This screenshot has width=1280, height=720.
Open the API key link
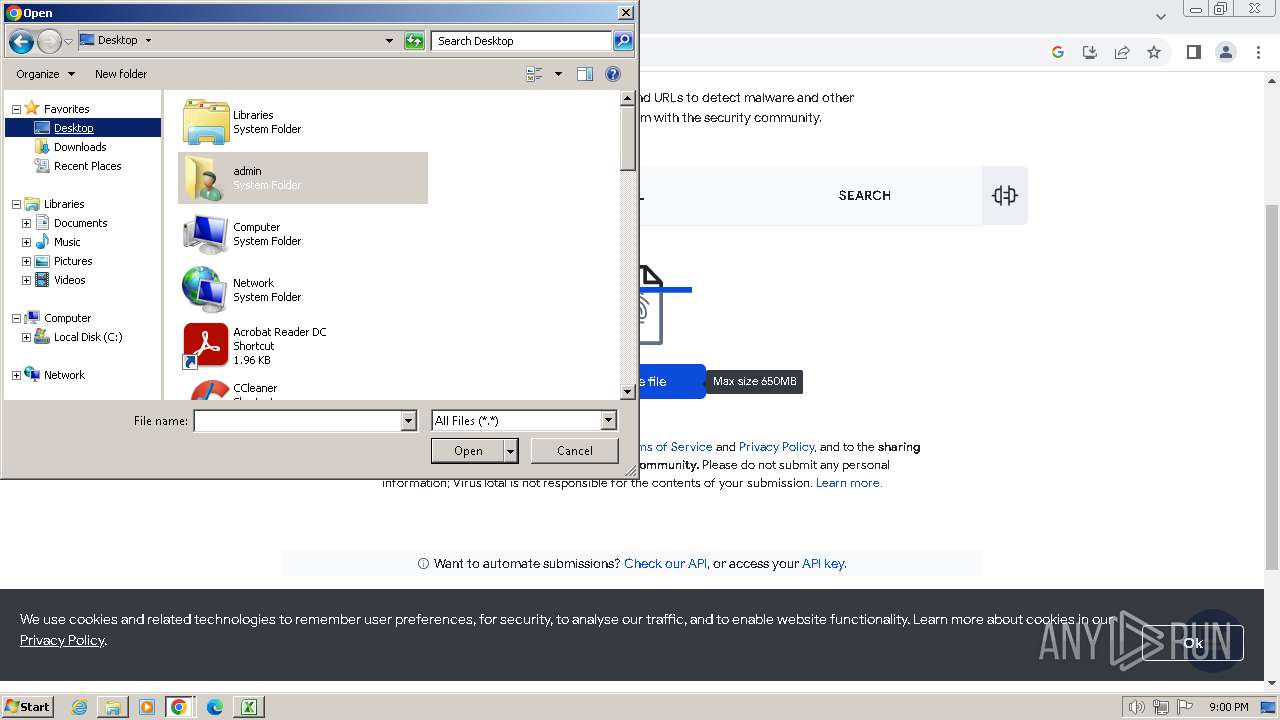point(823,564)
